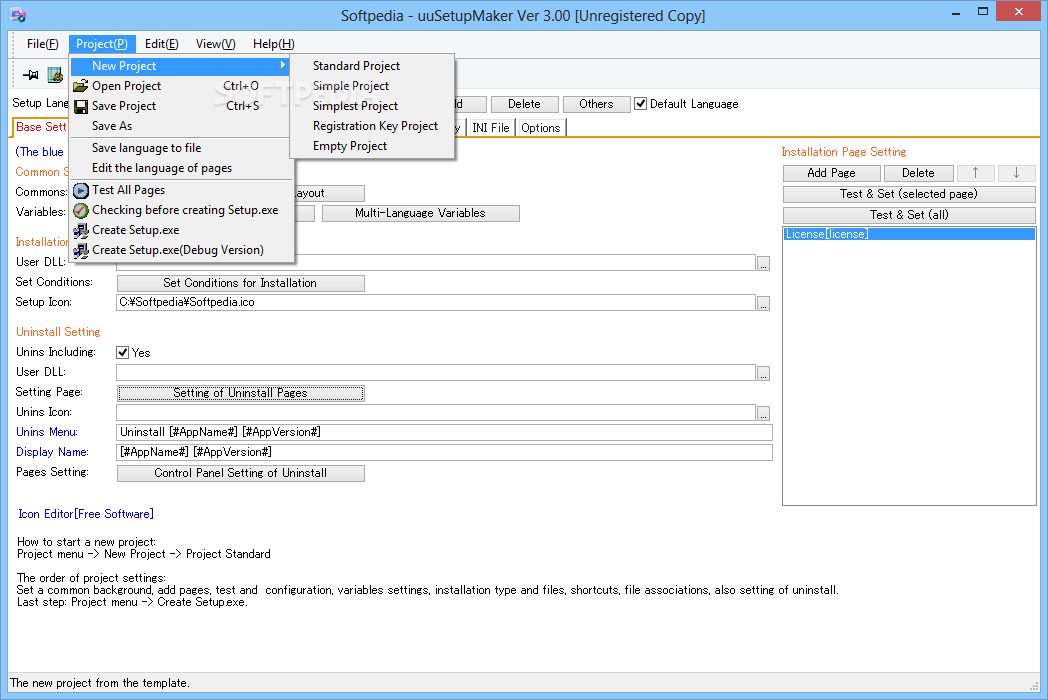This screenshot has height=700, width=1048.
Task: Click Delete in Installation Page Setting
Action: (918, 173)
